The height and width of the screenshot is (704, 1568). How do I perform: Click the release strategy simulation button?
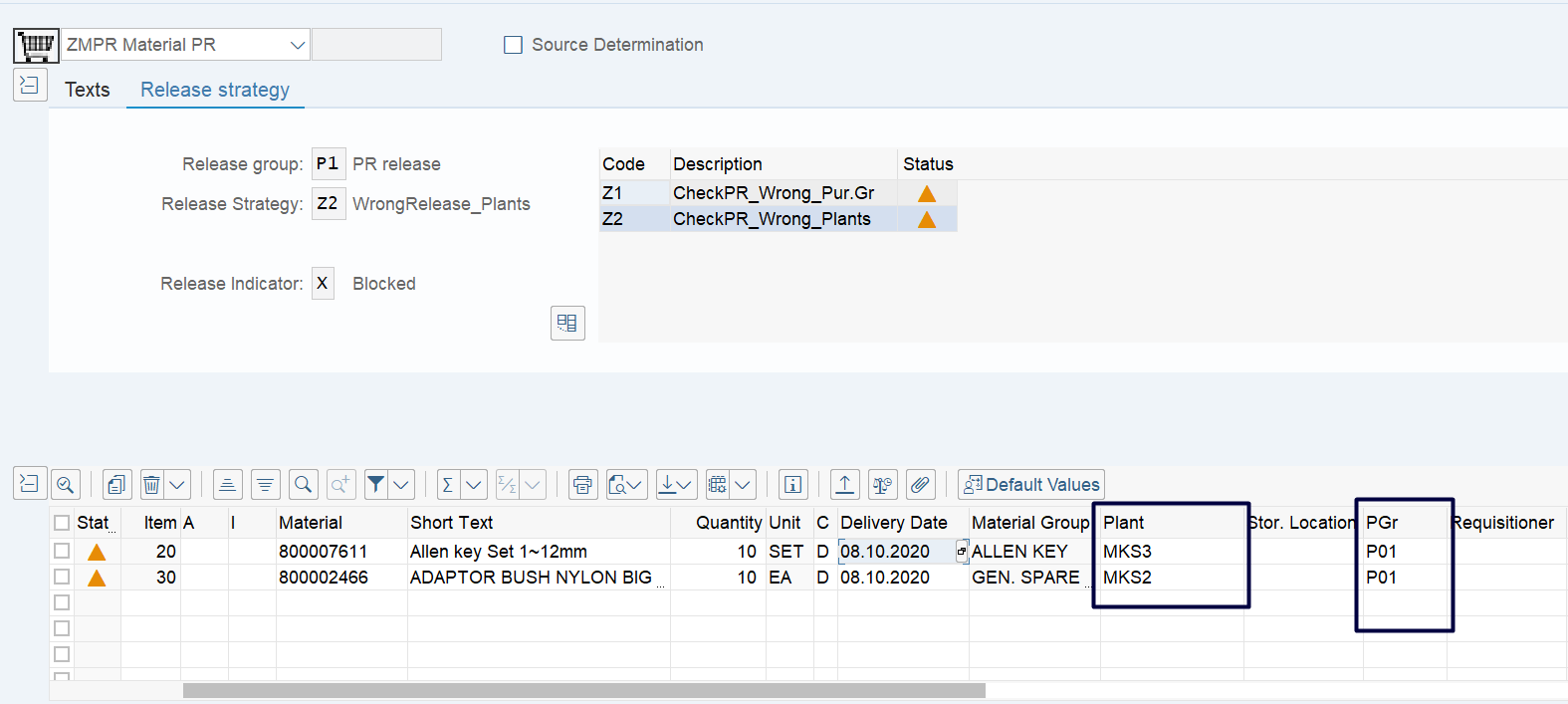(567, 323)
